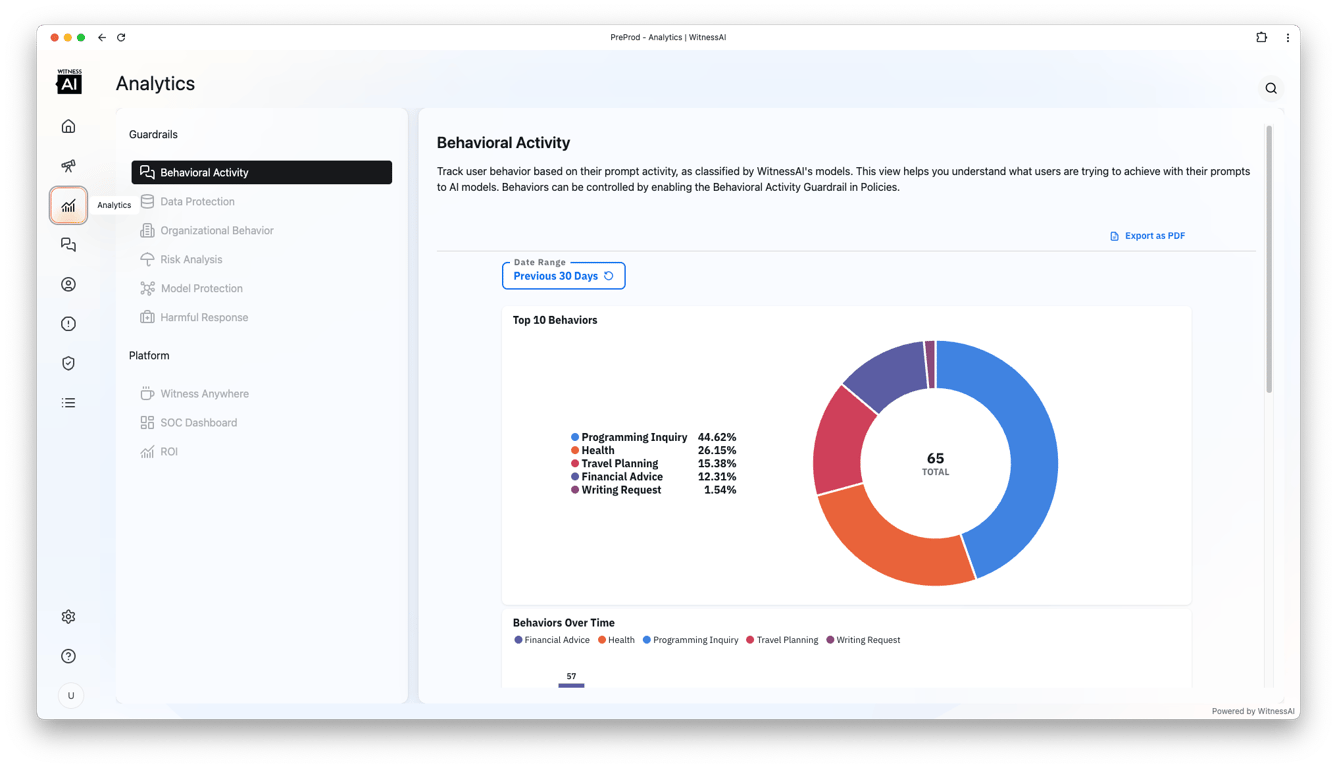Open Analytics from the sidebar chart icon
Image resolution: width=1337 pixels, height=768 pixels.
68,206
